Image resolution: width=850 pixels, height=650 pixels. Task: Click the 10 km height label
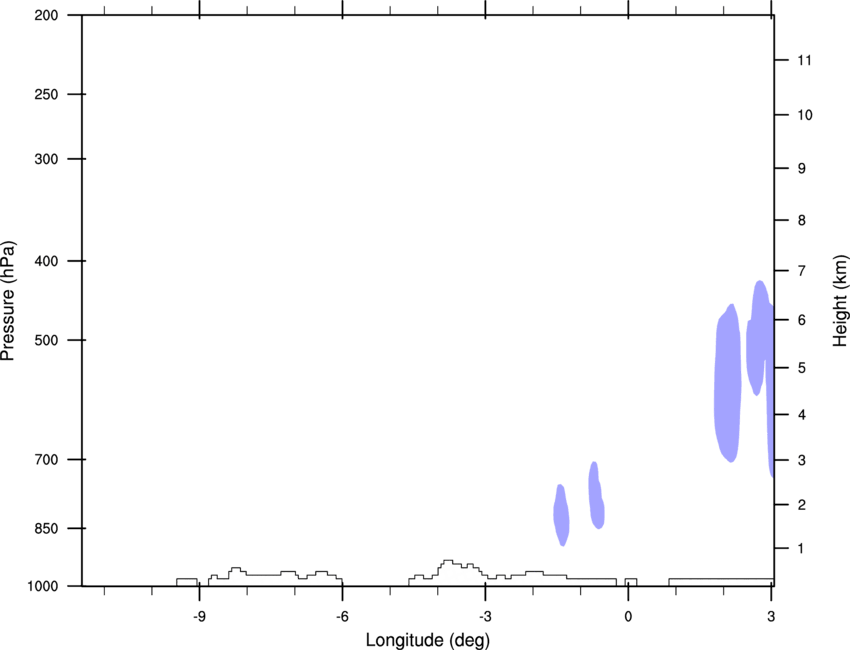pos(805,115)
